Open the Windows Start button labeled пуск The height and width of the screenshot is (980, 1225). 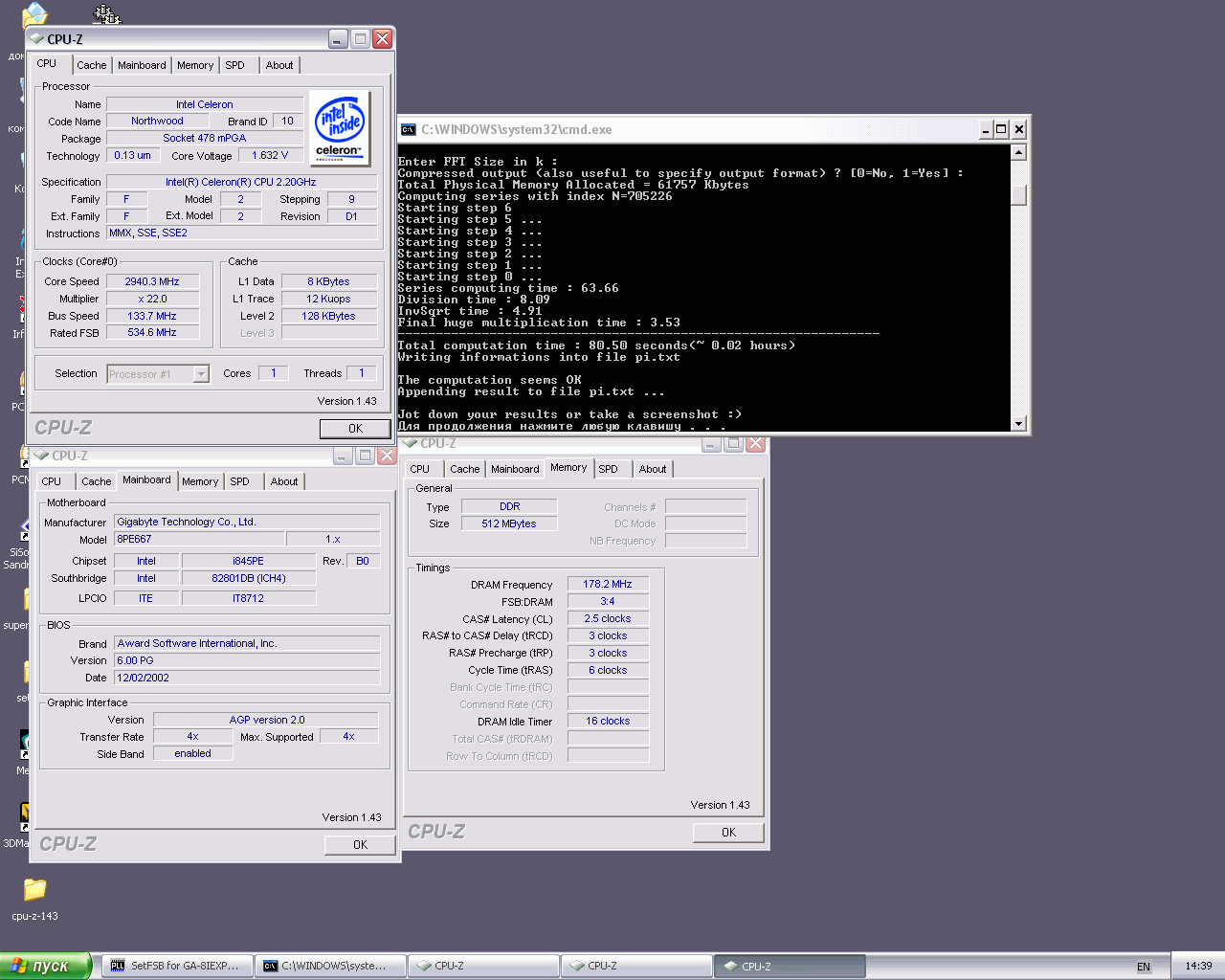click(x=46, y=966)
